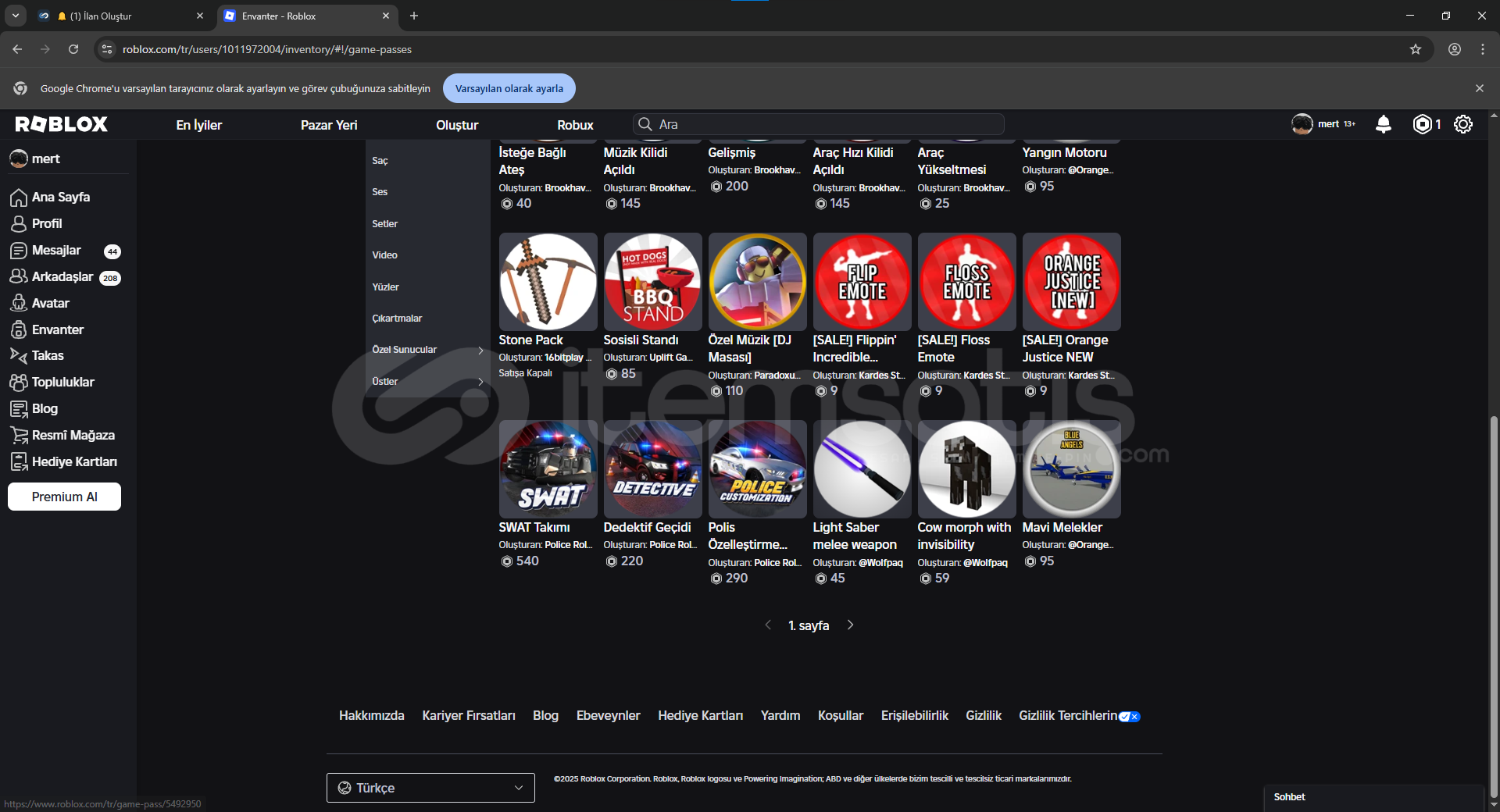
Task: Switch to the İlan Oluştur tab
Action: (x=121, y=16)
